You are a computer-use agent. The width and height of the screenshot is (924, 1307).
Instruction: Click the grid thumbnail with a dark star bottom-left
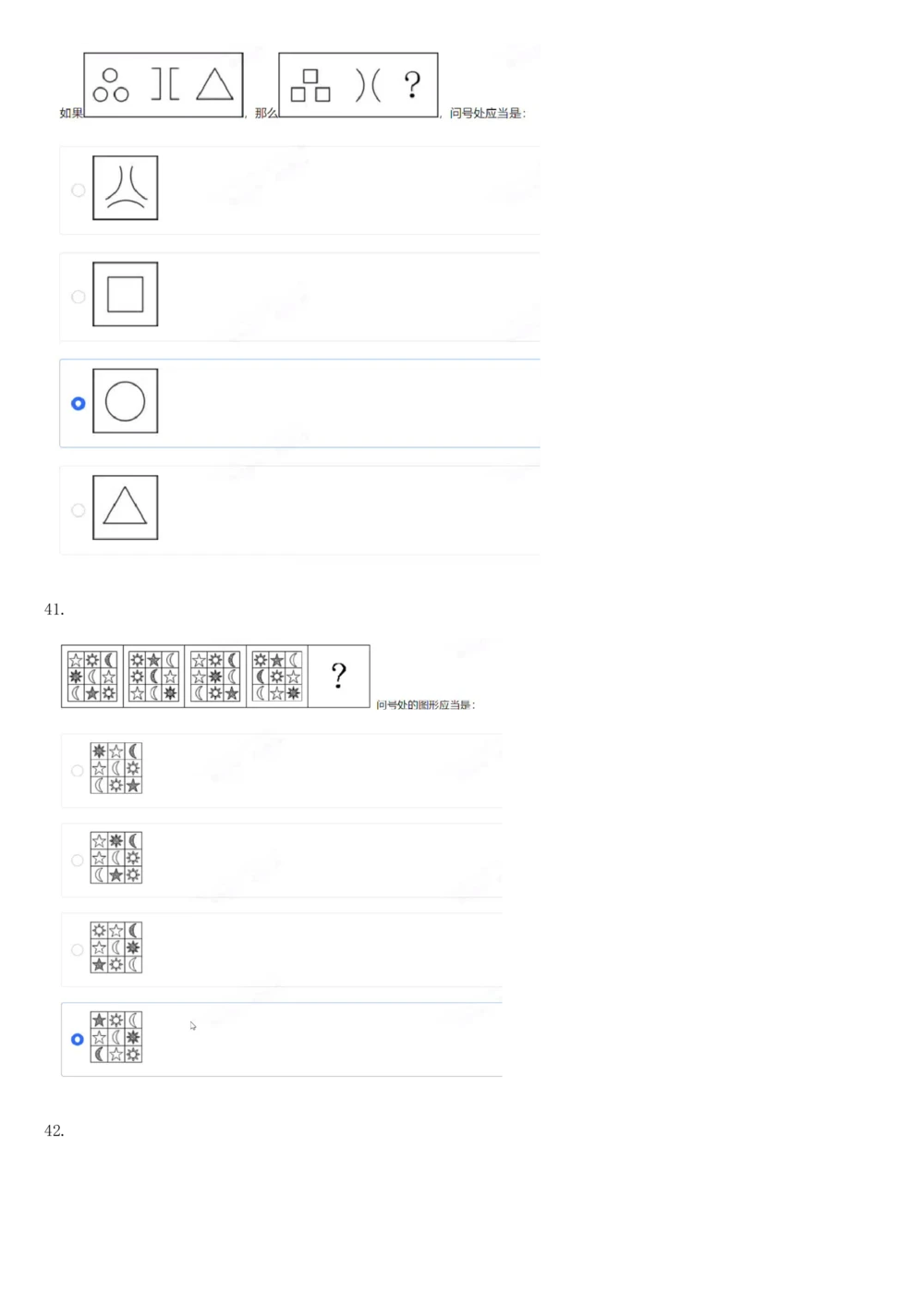(116, 947)
